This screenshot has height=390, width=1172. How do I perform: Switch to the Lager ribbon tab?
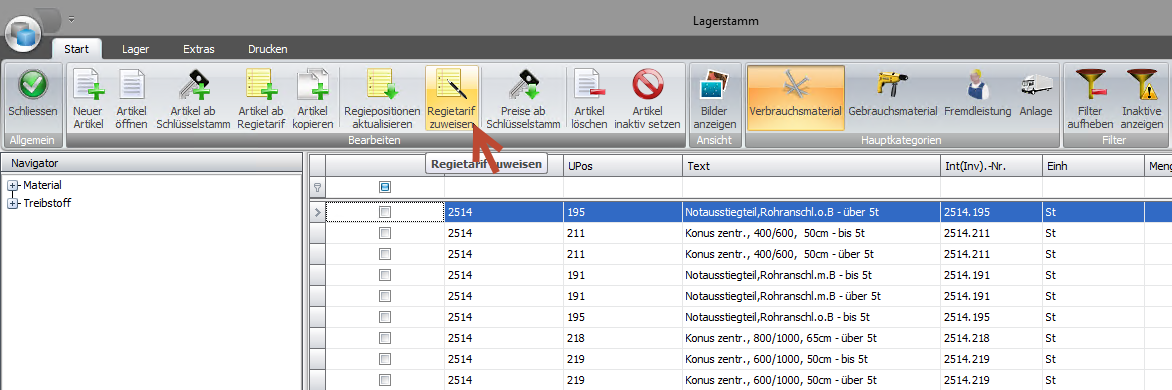[x=135, y=49]
